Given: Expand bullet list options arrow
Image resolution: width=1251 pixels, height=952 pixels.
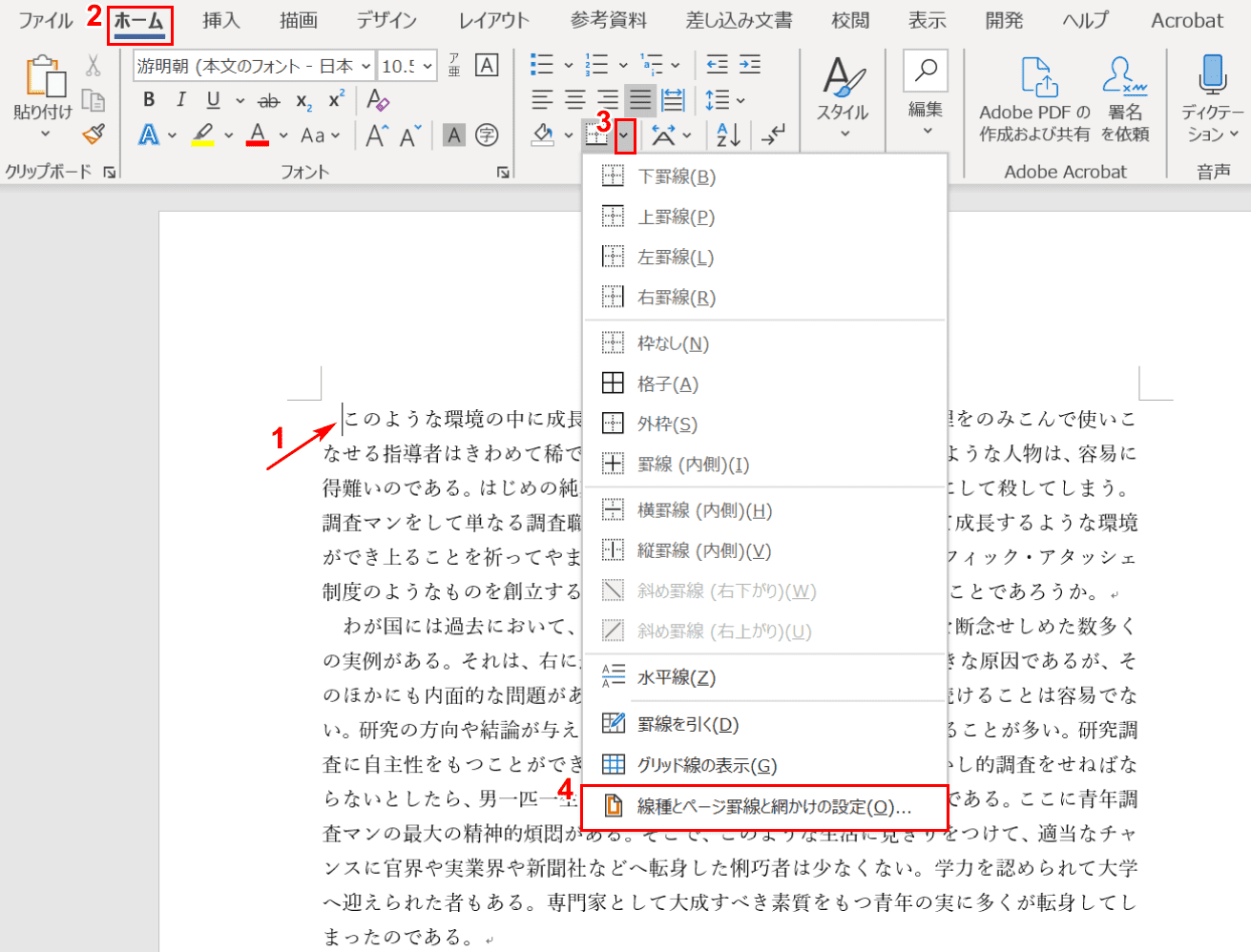Looking at the screenshot, I should pyautogui.click(x=569, y=66).
